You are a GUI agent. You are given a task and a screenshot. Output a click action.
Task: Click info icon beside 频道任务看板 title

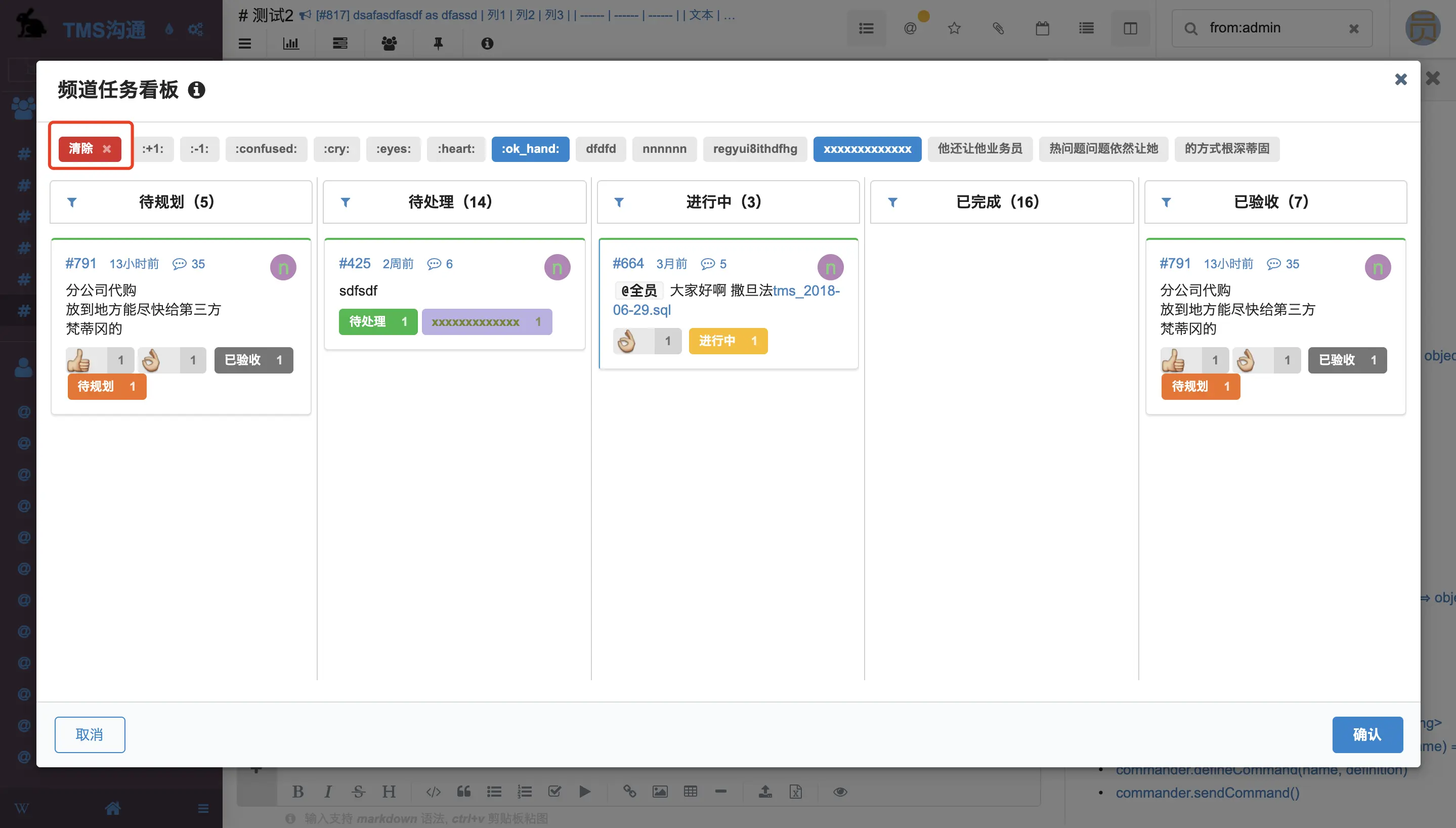click(197, 90)
